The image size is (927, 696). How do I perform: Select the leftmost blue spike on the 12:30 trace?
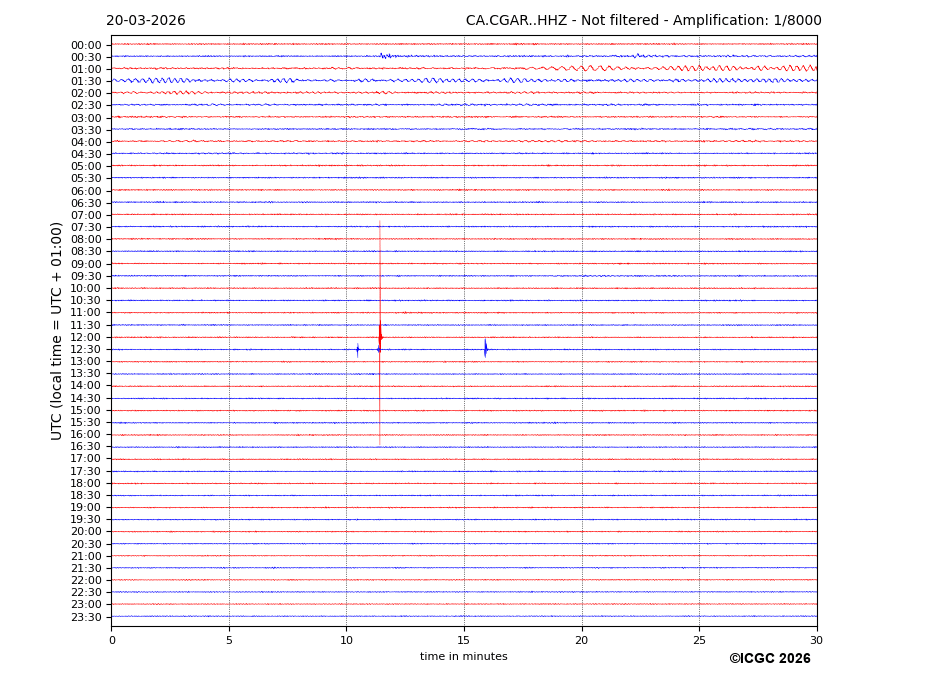[x=357, y=349]
